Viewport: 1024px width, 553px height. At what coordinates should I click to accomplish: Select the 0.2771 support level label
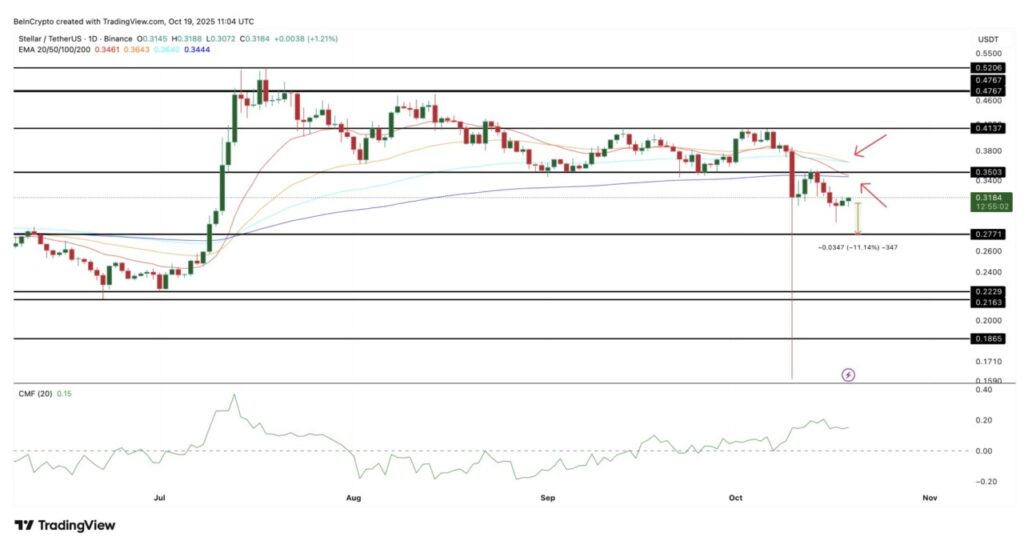(x=987, y=234)
